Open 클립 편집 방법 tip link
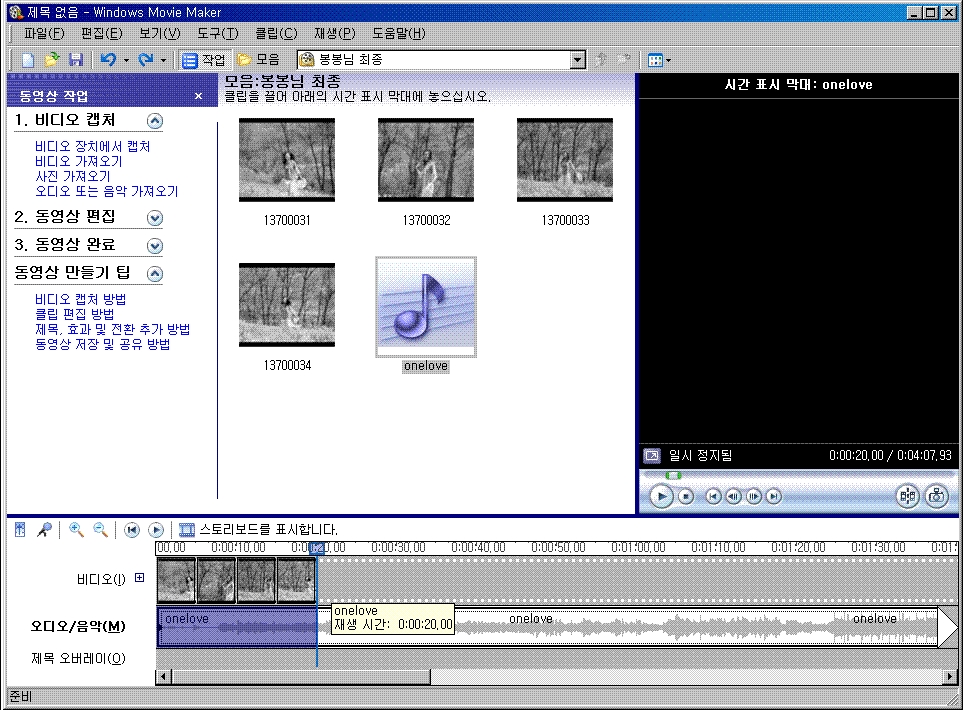 click(x=74, y=314)
